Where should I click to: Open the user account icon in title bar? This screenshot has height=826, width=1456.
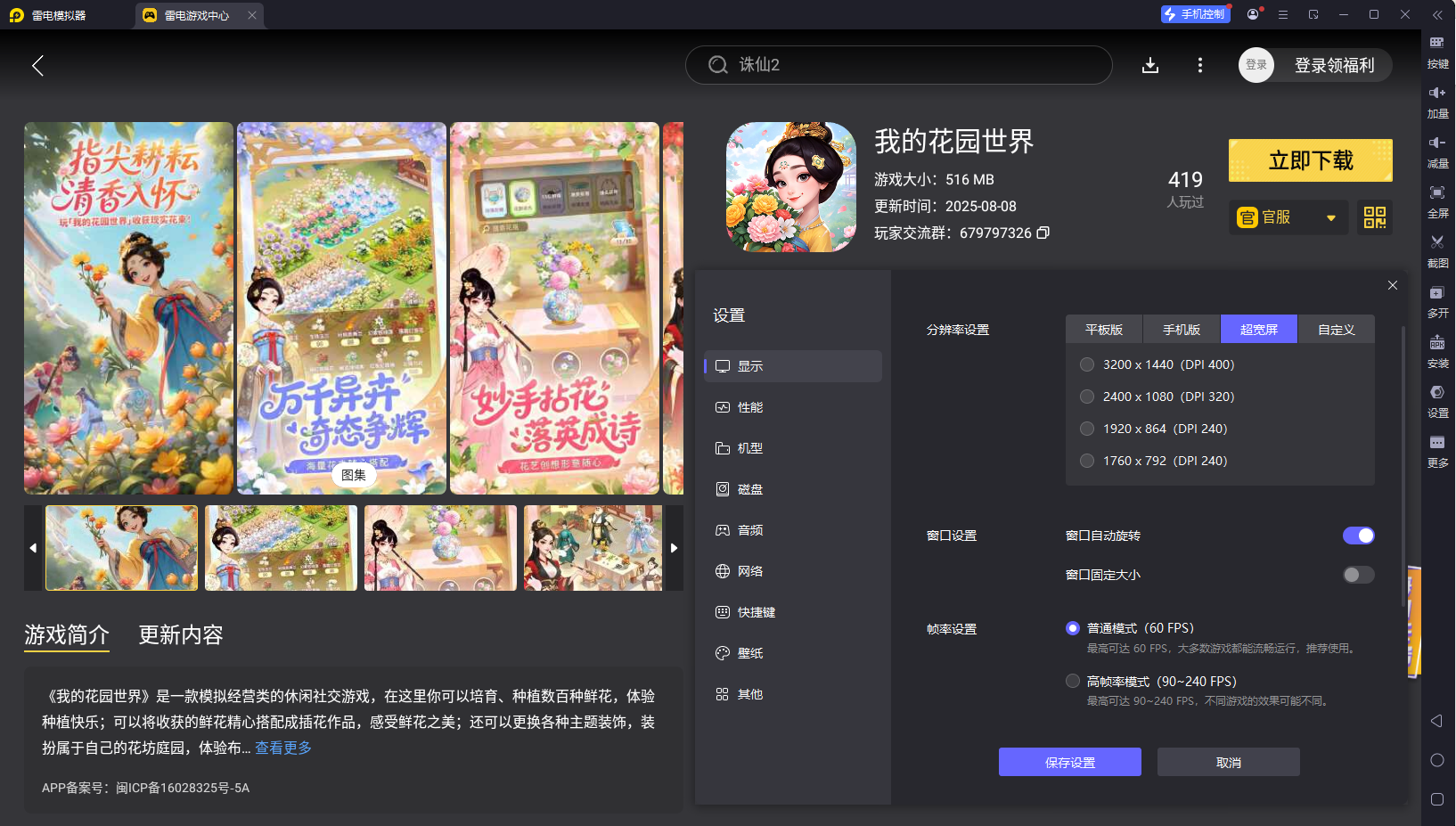(x=1254, y=14)
